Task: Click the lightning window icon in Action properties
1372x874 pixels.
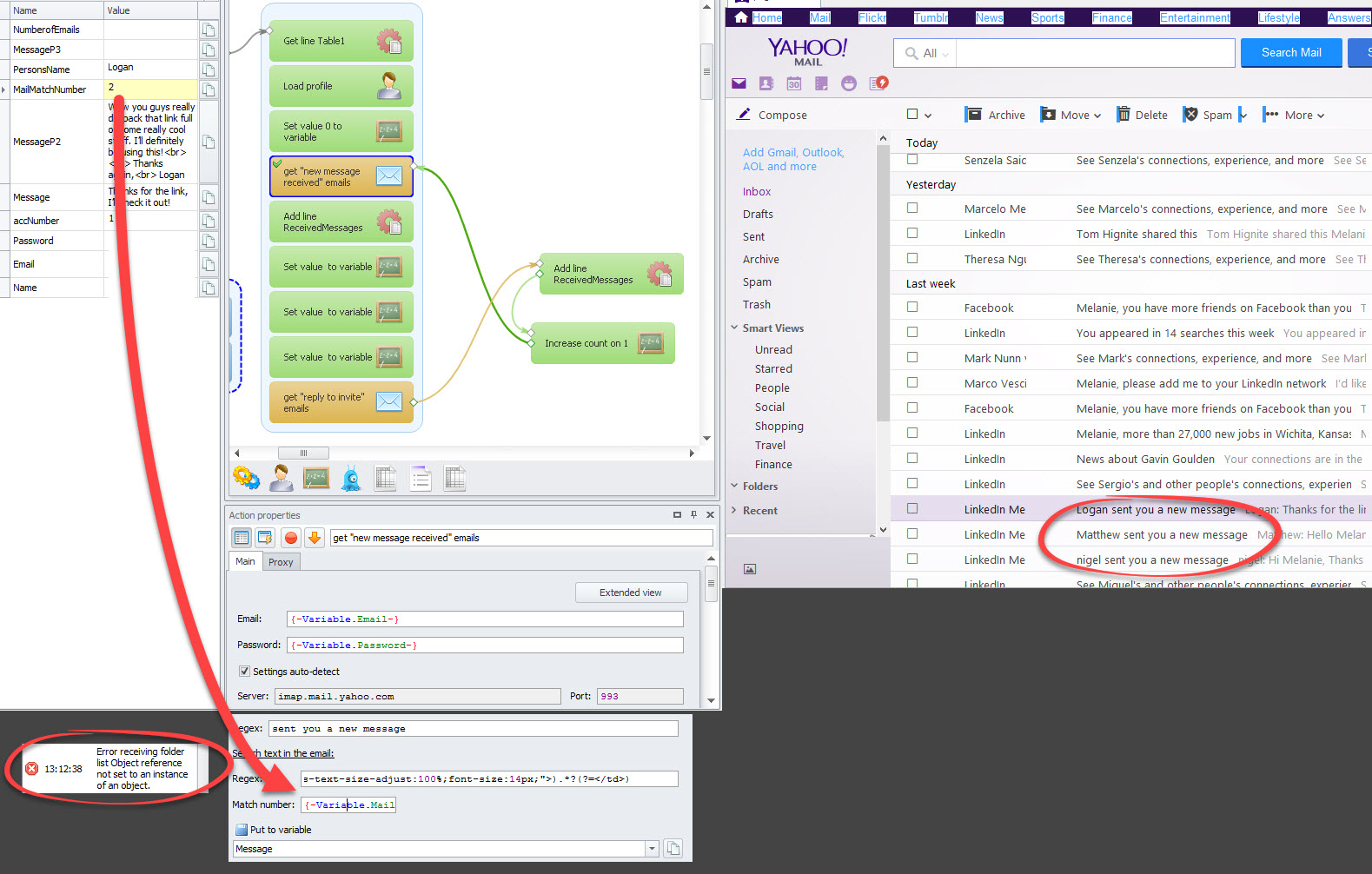Action: 266,538
